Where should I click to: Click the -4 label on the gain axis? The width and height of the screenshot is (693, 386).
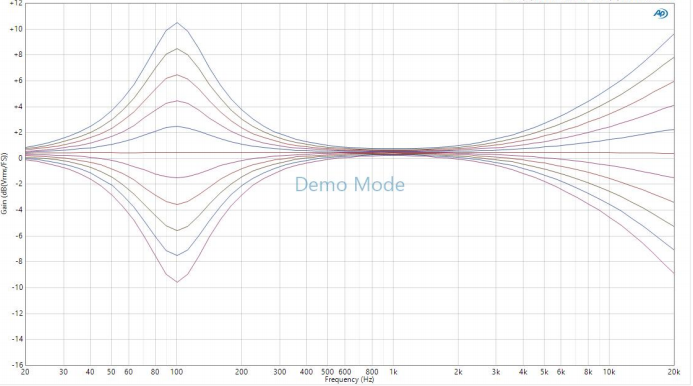pos(18,210)
